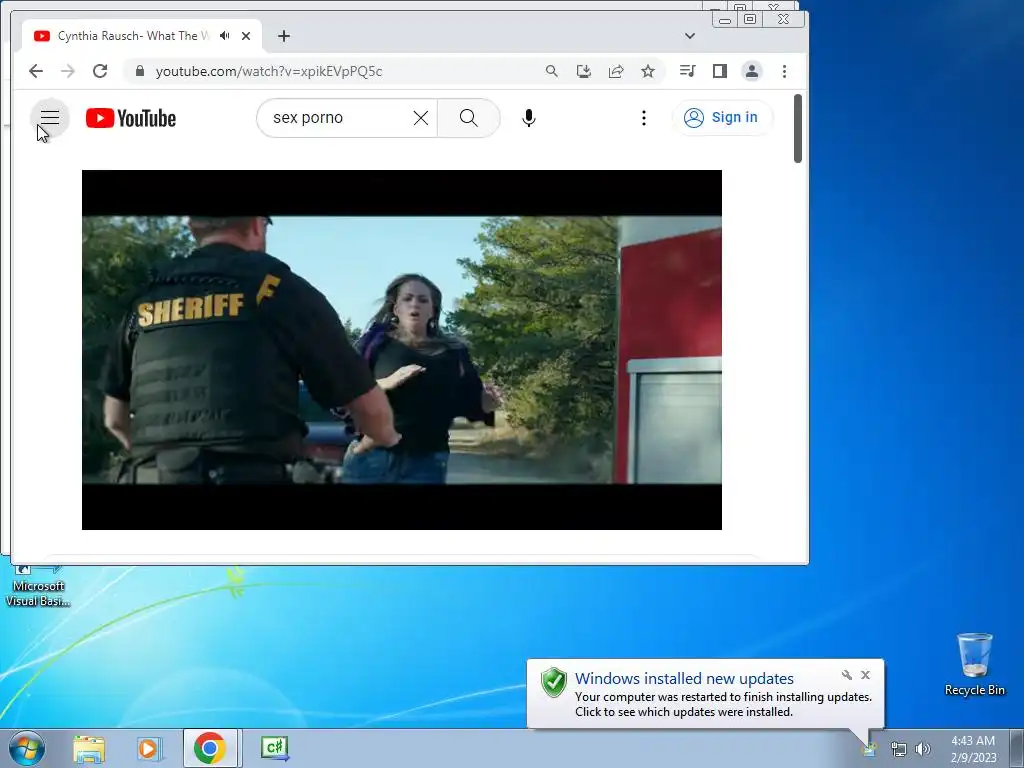Dismiss the Windows update balloon
This screenshot has width=1024, height=768.
click(865, 675)
